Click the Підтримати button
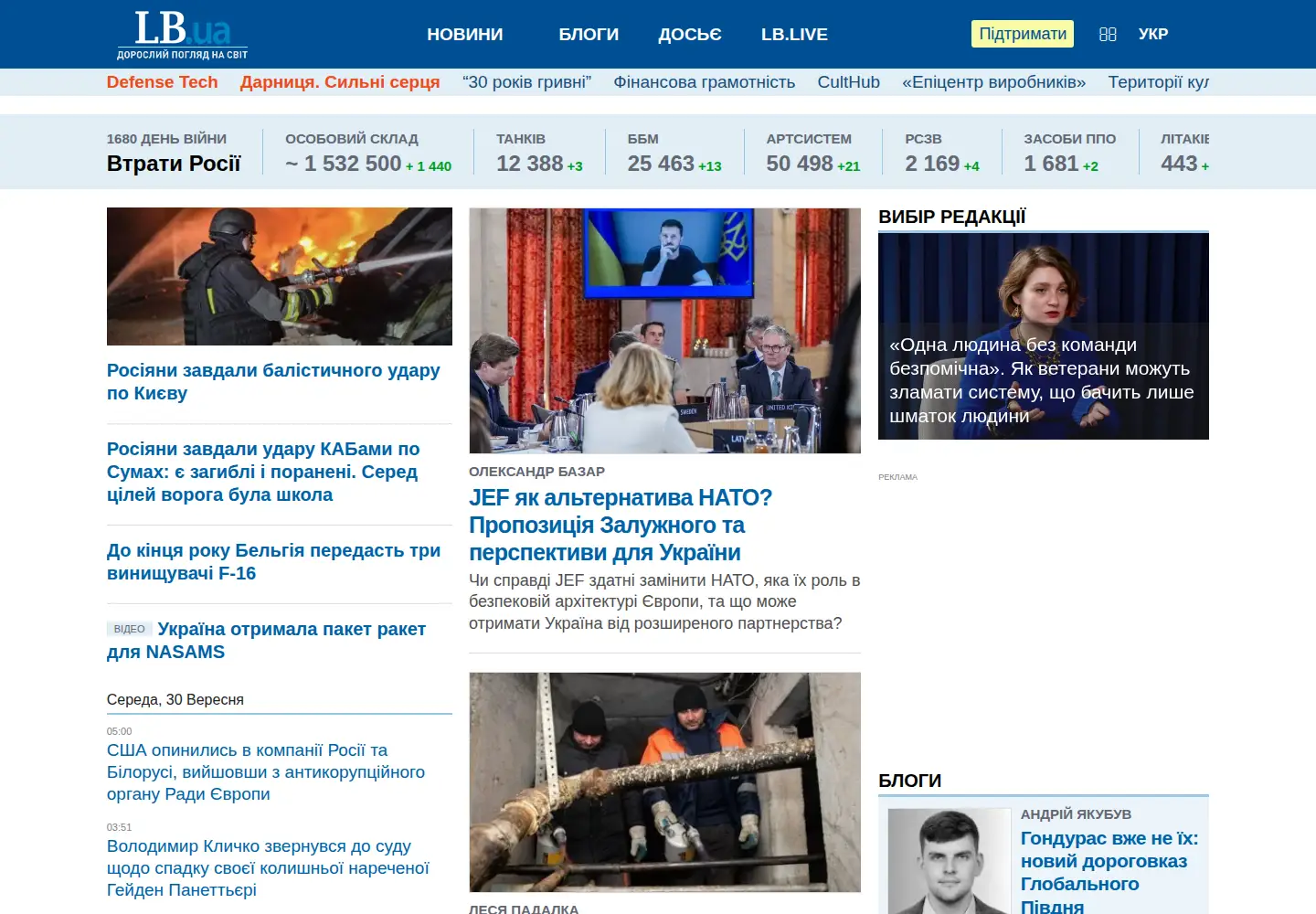Viewport: 1316px width, 914px height. [1023, 34]
